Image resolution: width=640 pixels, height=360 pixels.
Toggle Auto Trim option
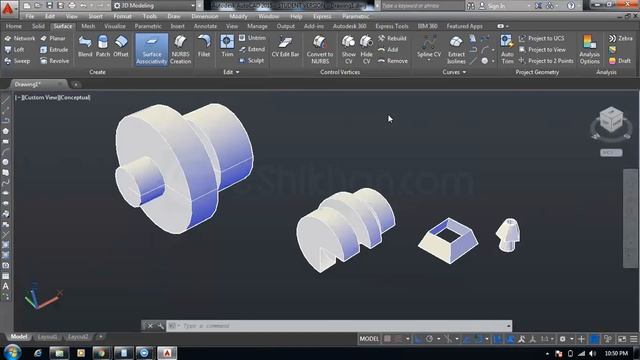click(x=507, y=49)
